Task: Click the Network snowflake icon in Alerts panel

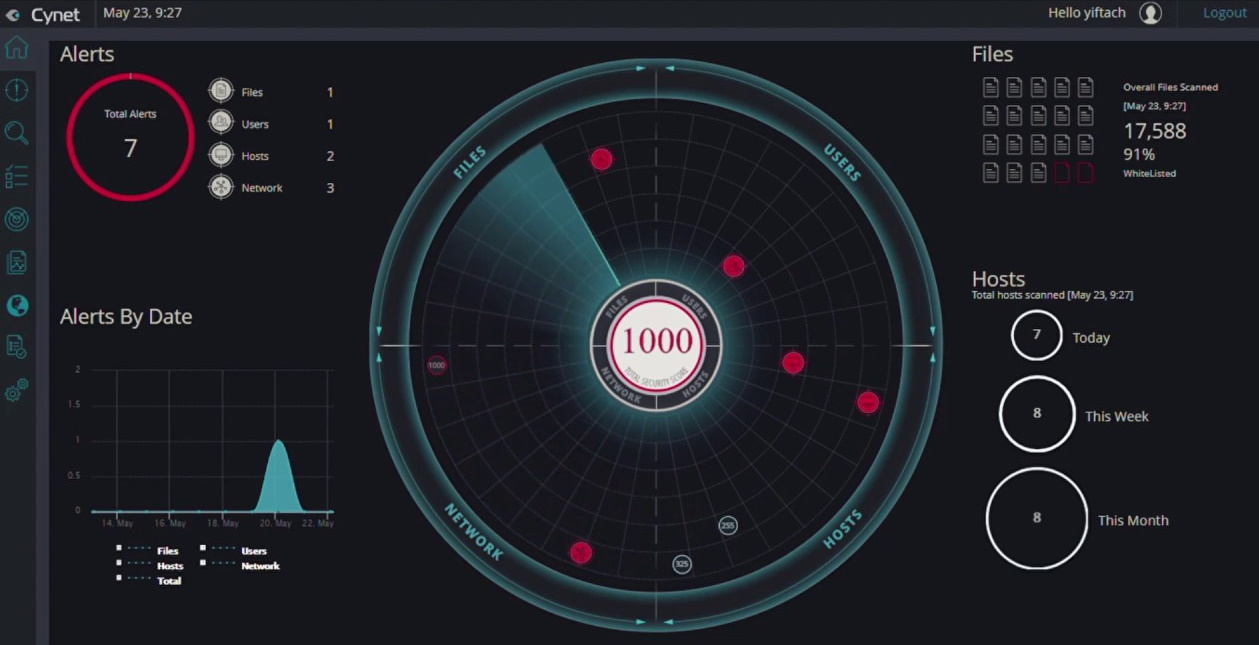Action: click(220, 187)
